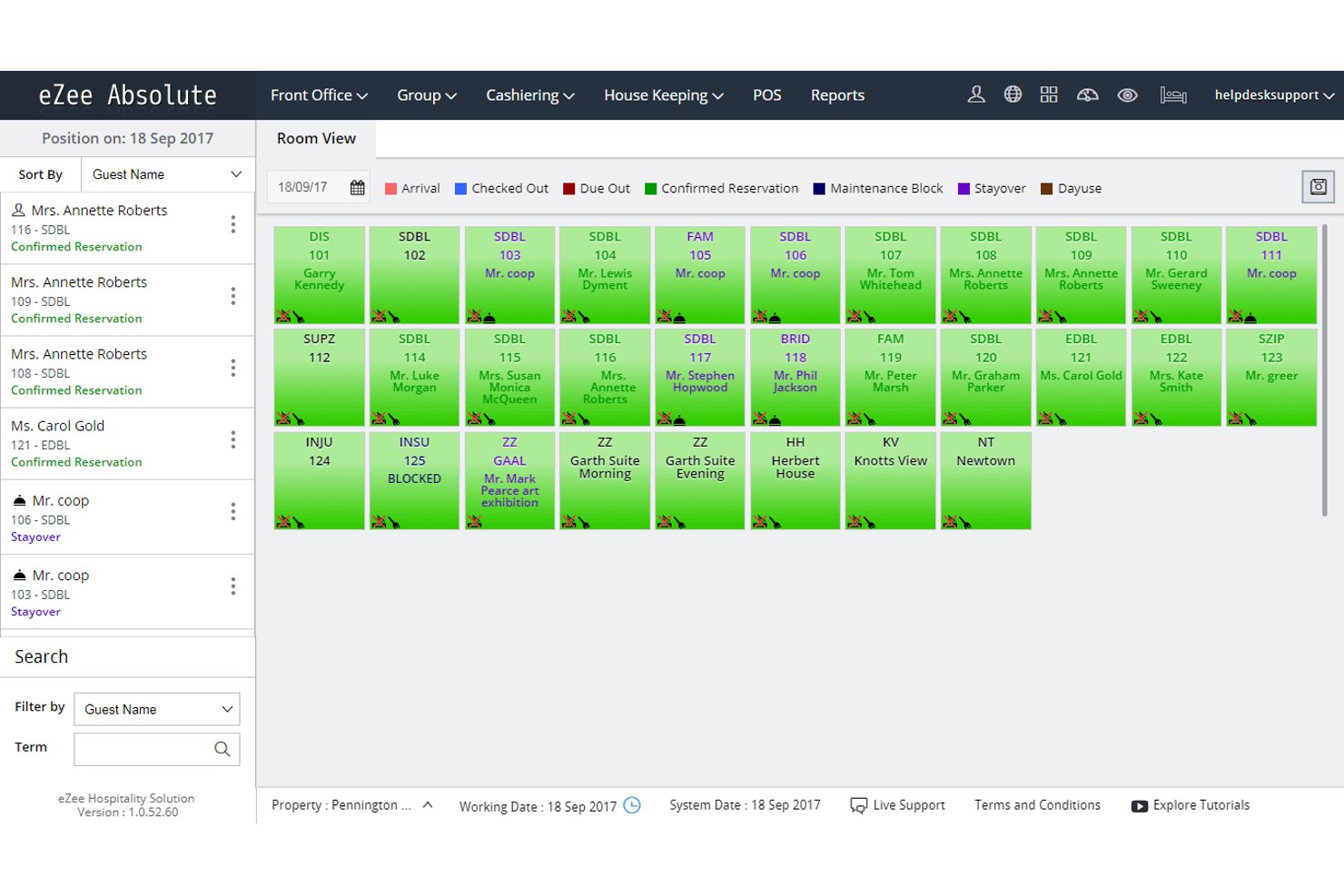The width and height of the screenshot is (1344, 896).
Task: Open the Cashiering menu
Action: (x=530, y=95)
